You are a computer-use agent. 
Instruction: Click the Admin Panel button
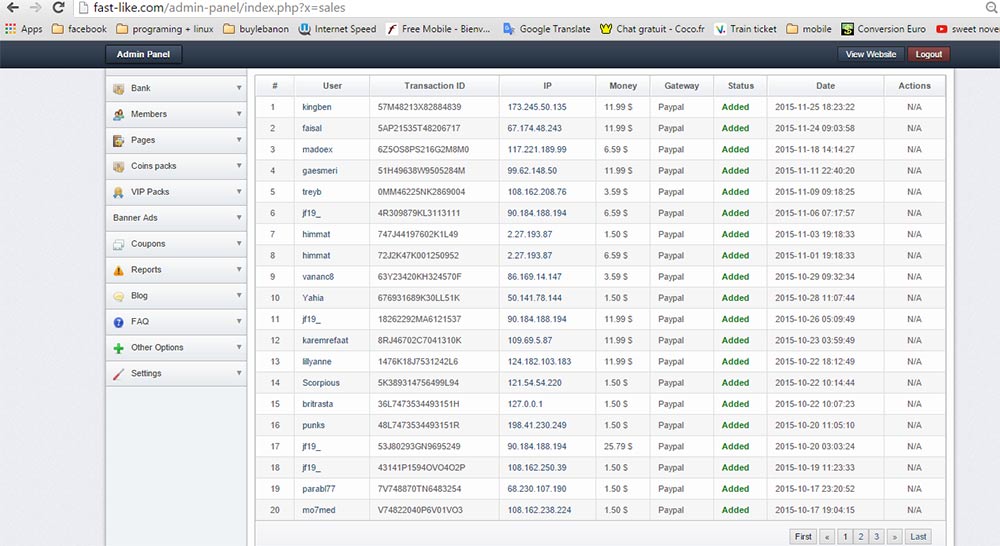click(143, 54)
